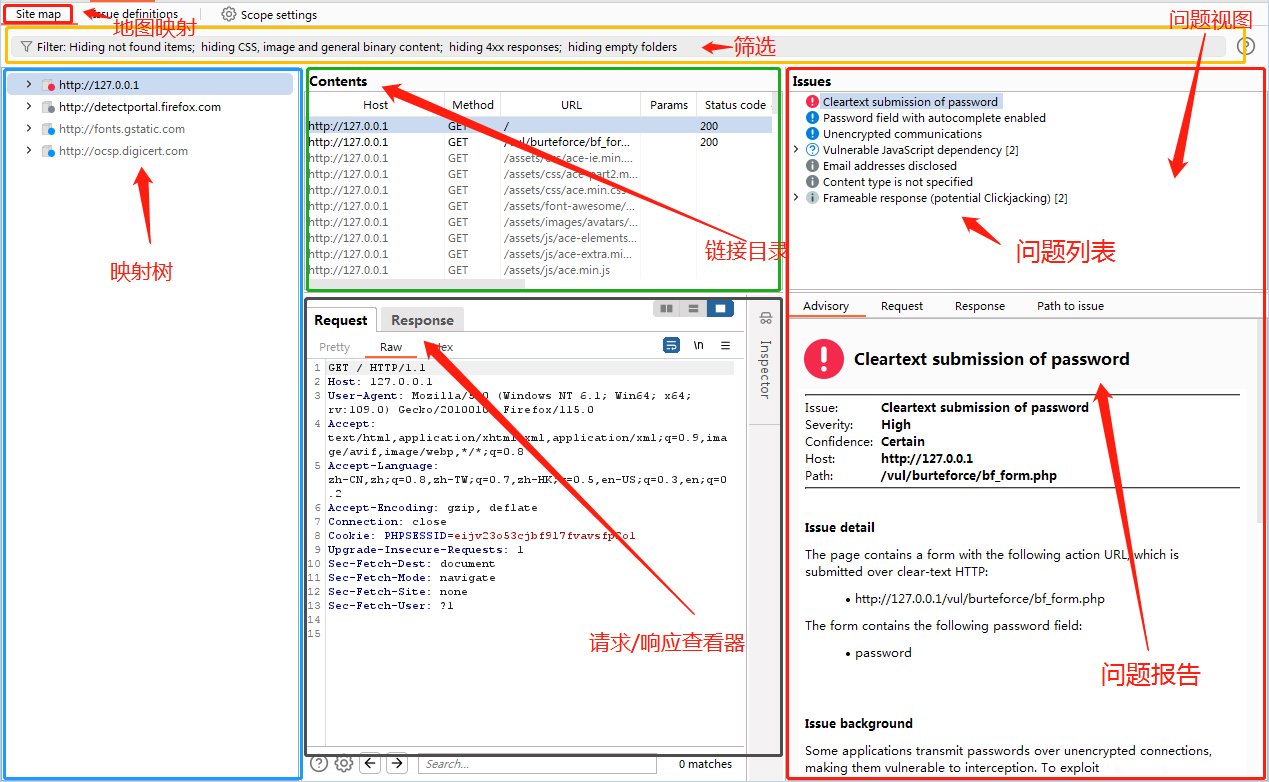Click the info icon of Content type is not specified
This screenshot has height=782, width=1269.
tap(814, 182)
